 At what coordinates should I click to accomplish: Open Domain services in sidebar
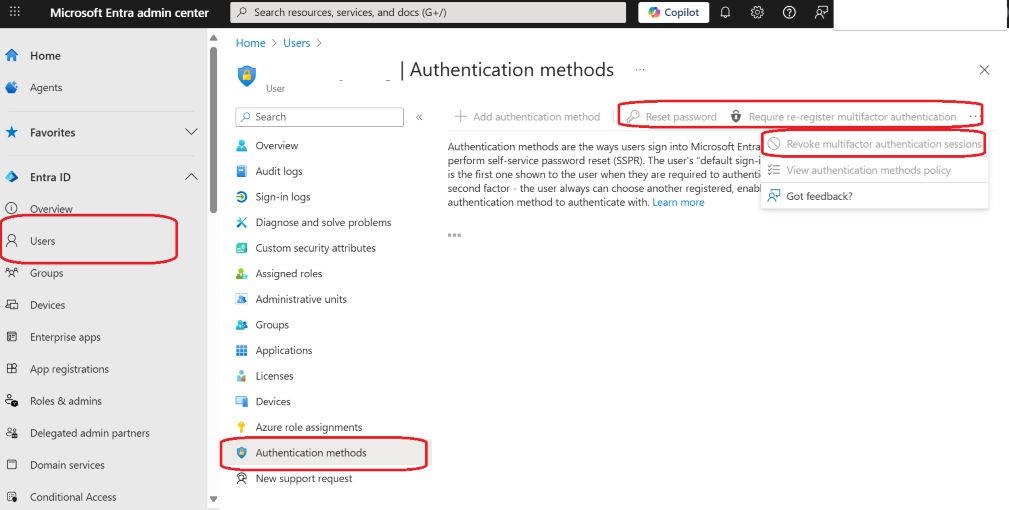pos(67,465)
